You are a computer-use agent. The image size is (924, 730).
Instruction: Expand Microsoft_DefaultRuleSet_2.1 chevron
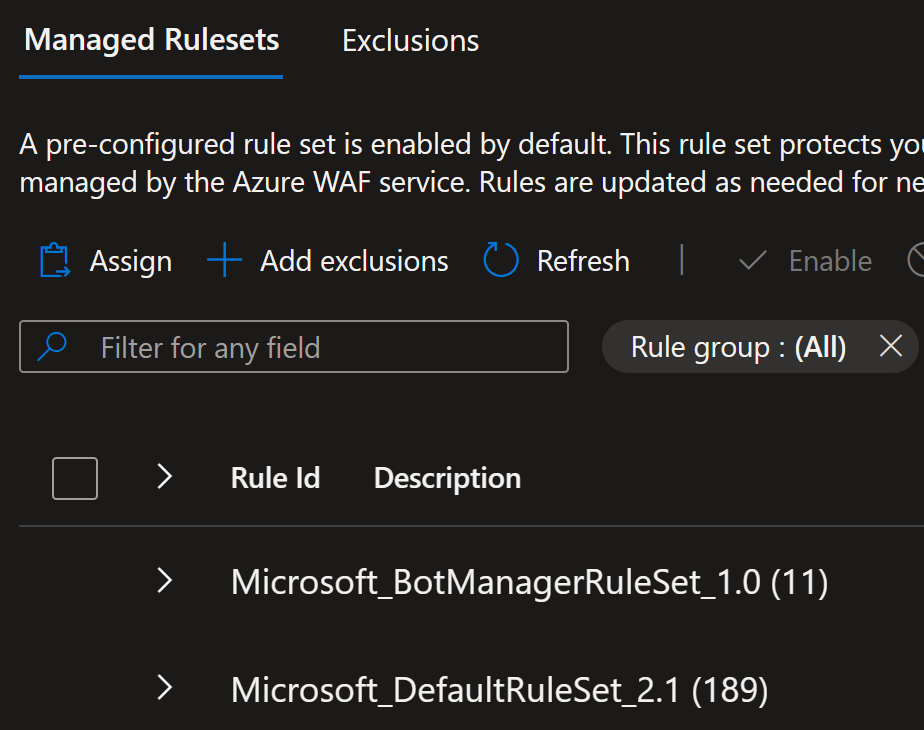pos(165,688)
